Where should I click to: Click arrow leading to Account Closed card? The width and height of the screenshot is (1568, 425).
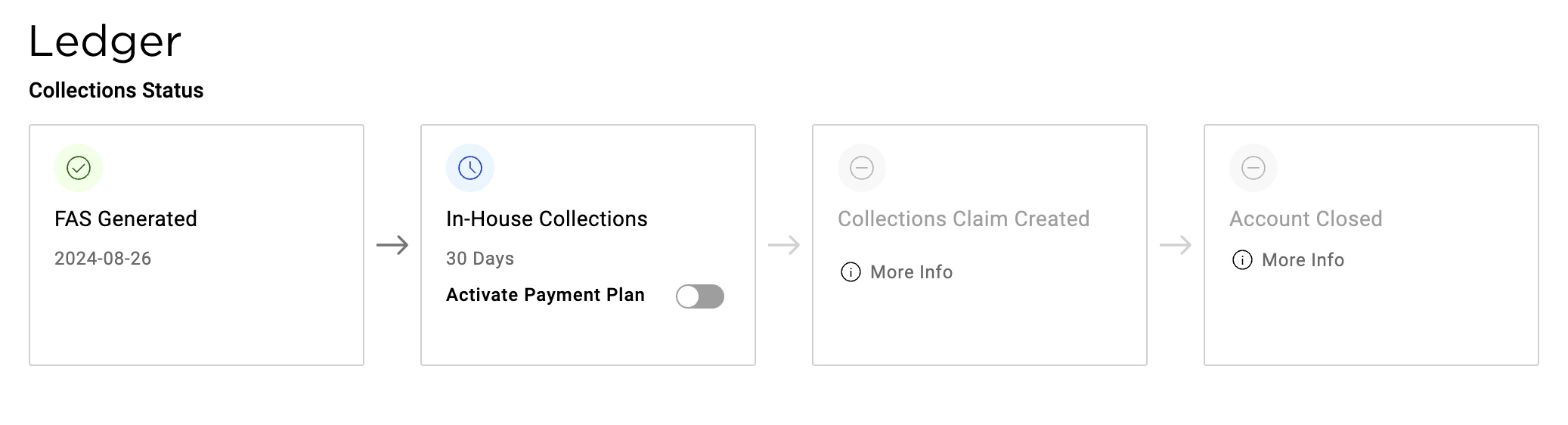1176,245
